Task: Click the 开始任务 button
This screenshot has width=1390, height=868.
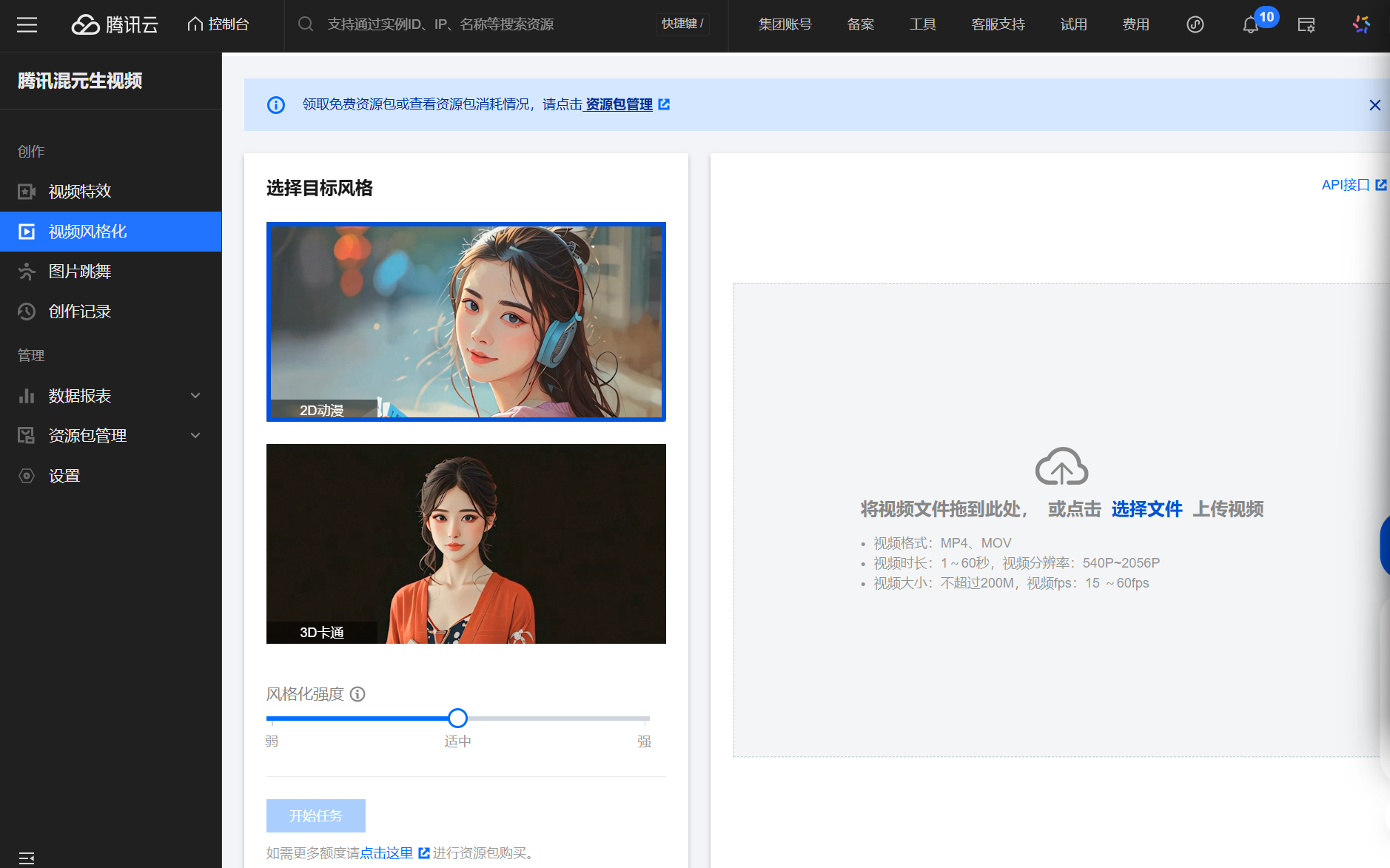Action: coord(316,815)
